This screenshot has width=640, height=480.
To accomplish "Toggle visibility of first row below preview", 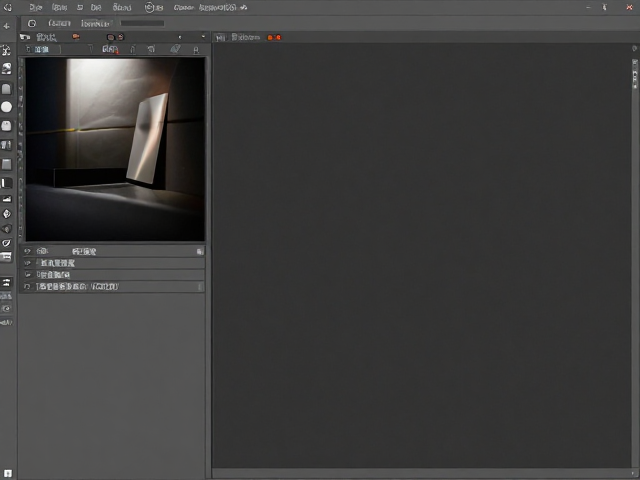I will click(27, 251).
